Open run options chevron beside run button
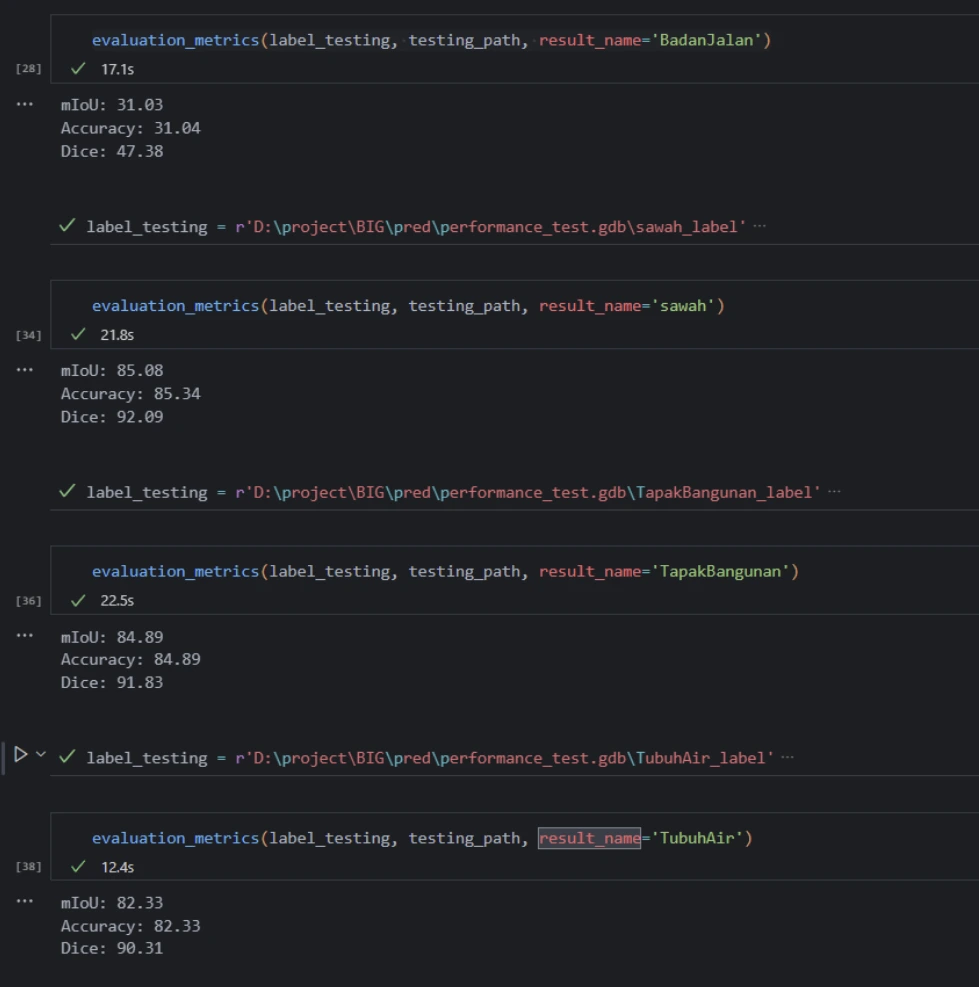Viewport: 979px width, 987px height. point(41,755)
